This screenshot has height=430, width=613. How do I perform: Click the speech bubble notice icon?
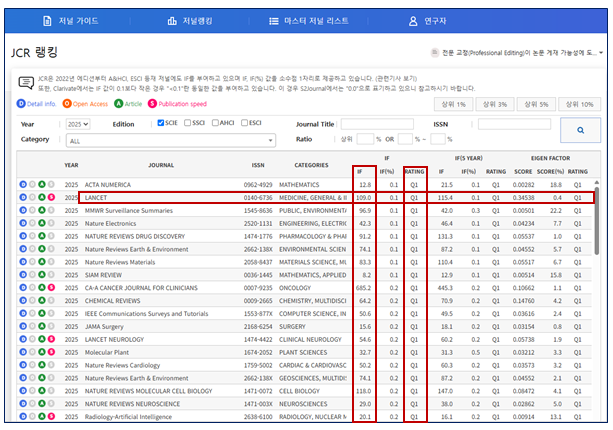click(26, 83)
